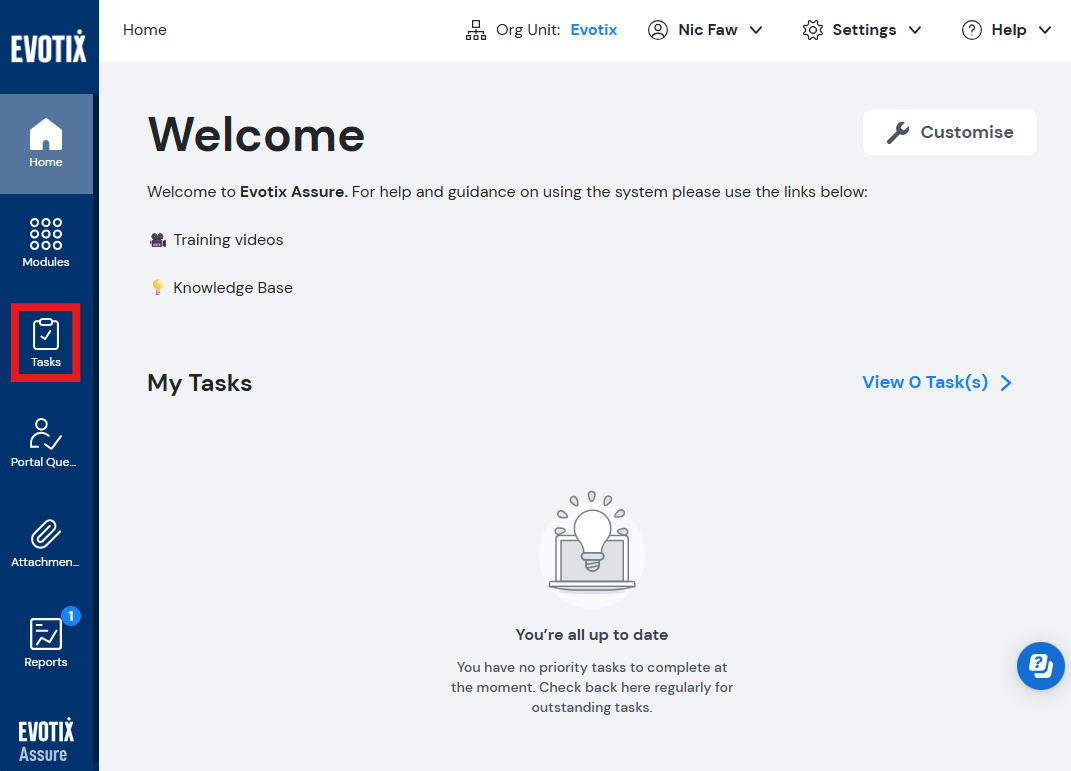1071x771 pixels.
Task: Expand the Settings dropdown chevron
Action: [915, 30]
